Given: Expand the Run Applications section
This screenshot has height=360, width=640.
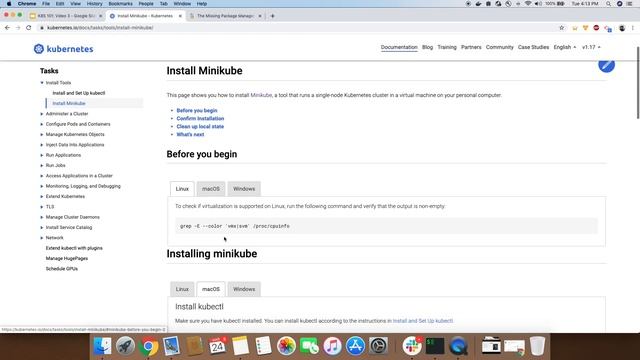Looking at the screenshot, I should pos(42,155).
